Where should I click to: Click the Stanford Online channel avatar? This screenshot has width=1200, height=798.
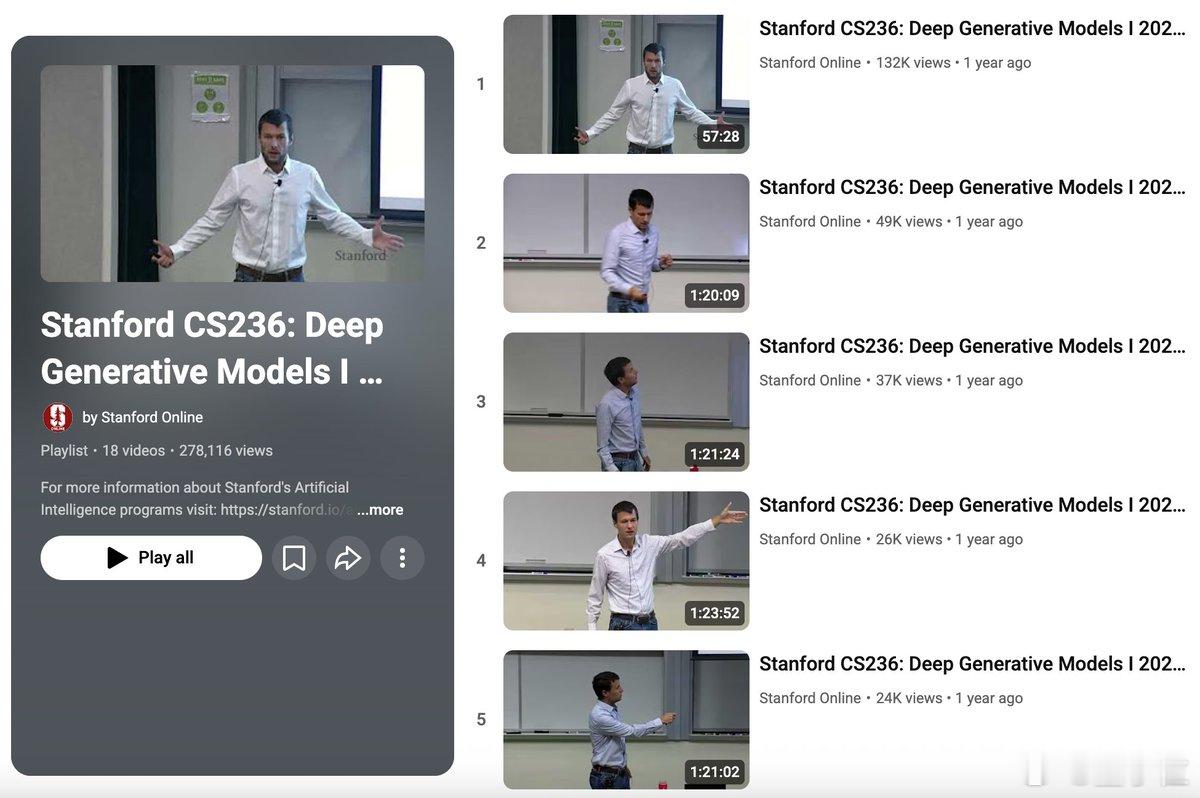point(58,417)
